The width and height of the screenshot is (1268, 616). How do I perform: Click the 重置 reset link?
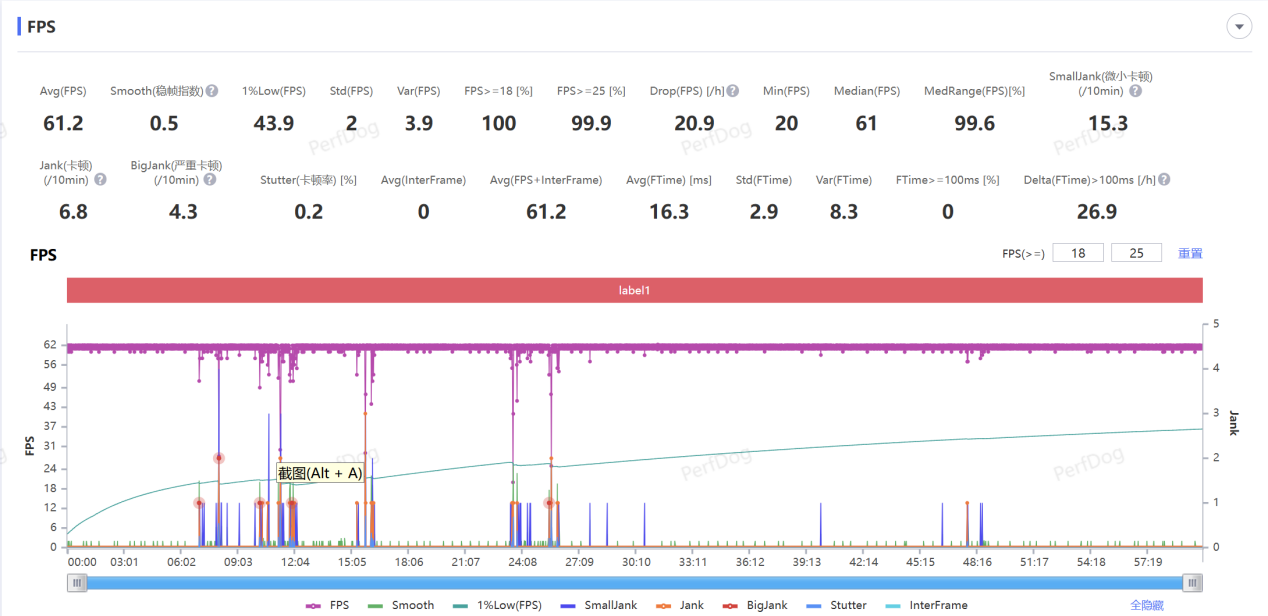point(1190,253)
